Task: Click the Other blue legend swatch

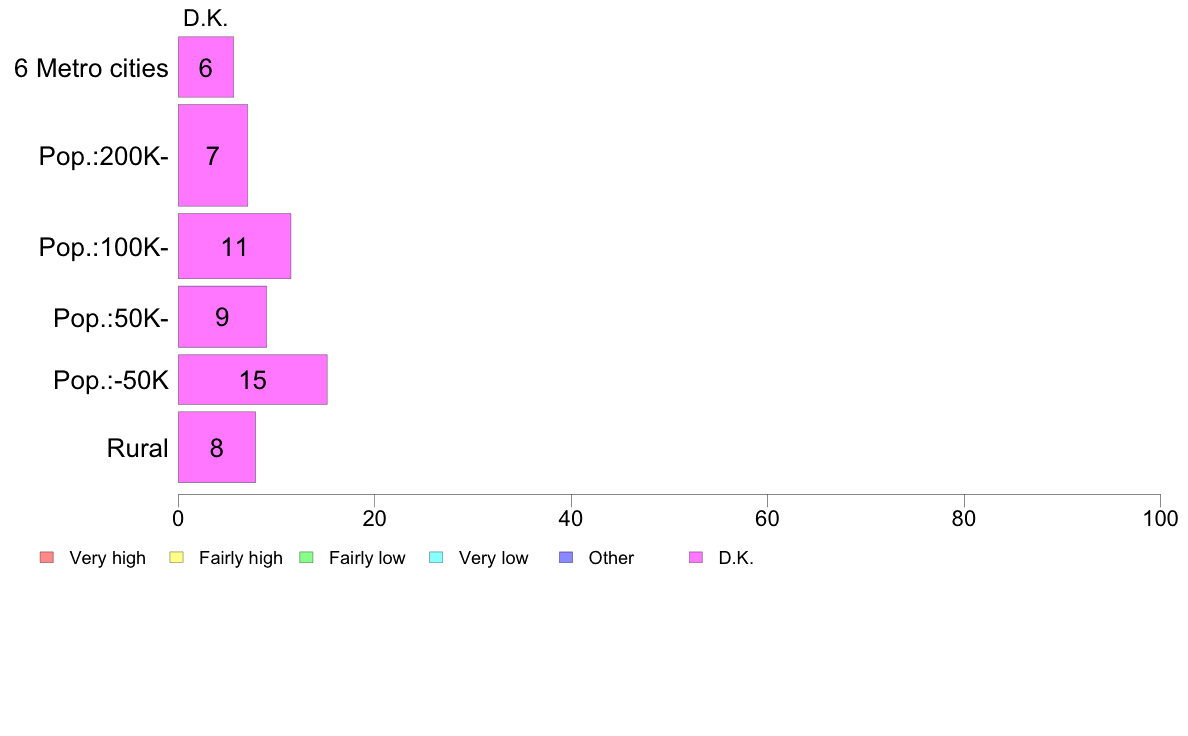Action: coord(566,558)
